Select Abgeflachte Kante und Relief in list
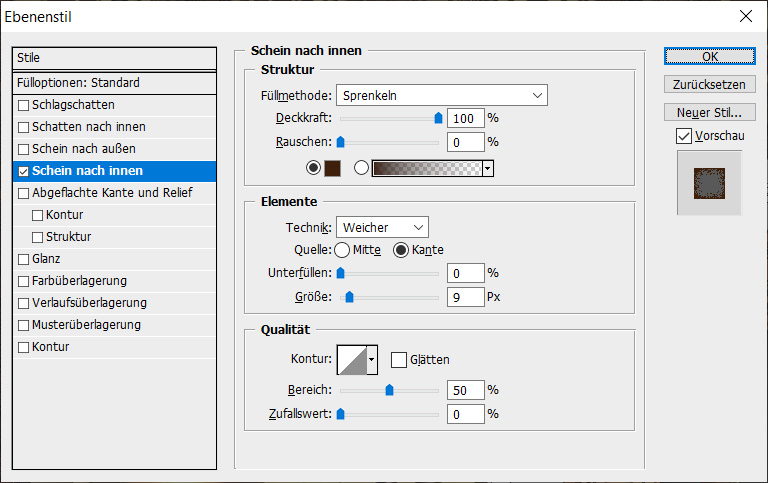This screenshot has height=483, width=768. point(111,193)
